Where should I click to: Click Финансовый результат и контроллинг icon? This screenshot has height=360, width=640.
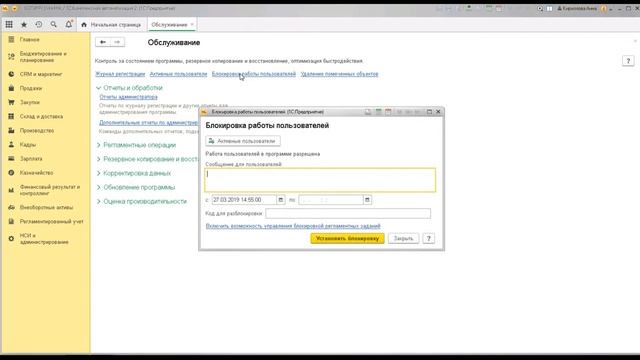(11, 190)
